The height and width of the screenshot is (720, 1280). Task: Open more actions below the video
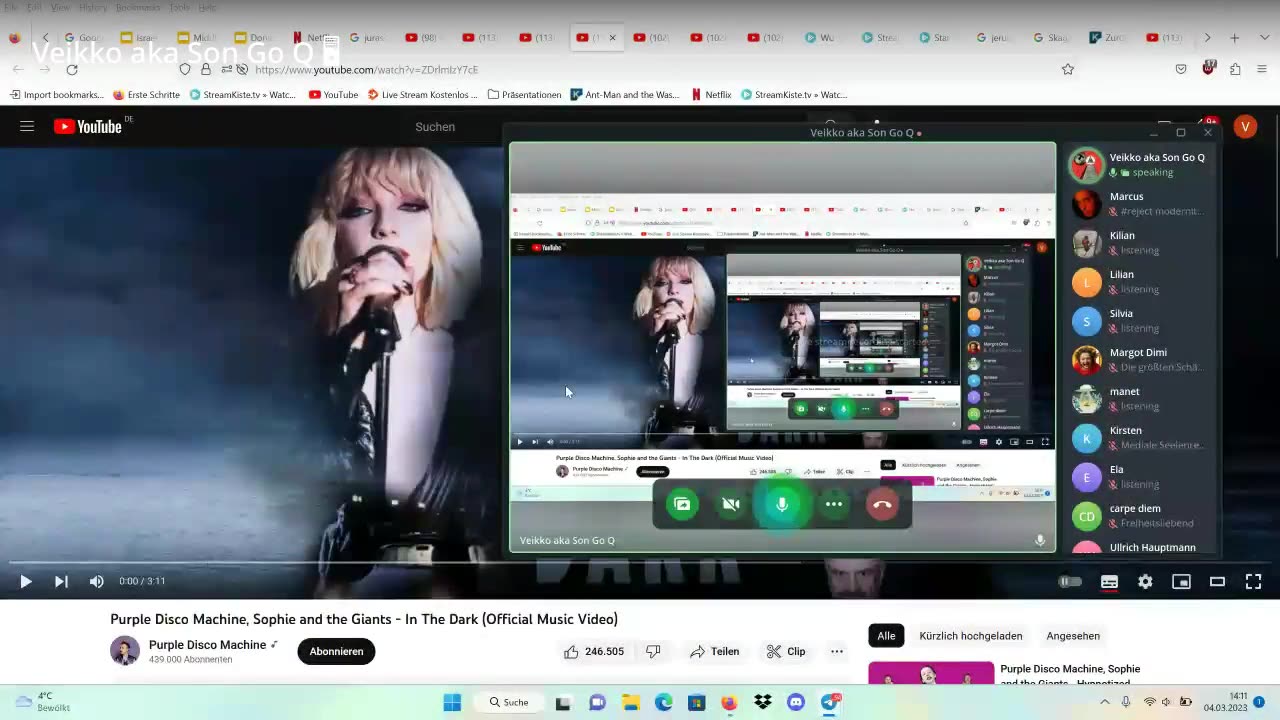pyautogui.click(x=837, y=651)
